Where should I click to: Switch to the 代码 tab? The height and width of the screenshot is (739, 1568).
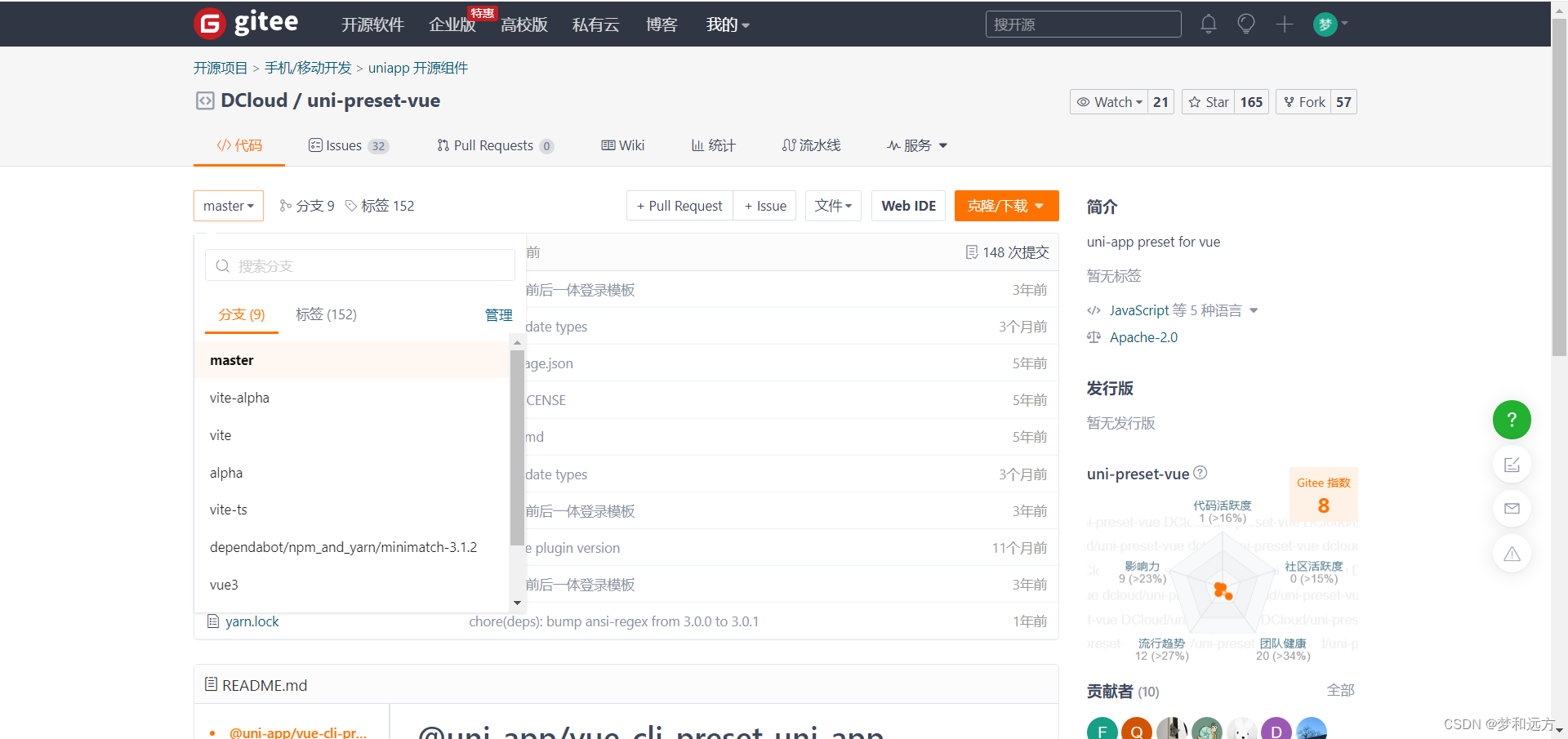click(x=239, y=145)
